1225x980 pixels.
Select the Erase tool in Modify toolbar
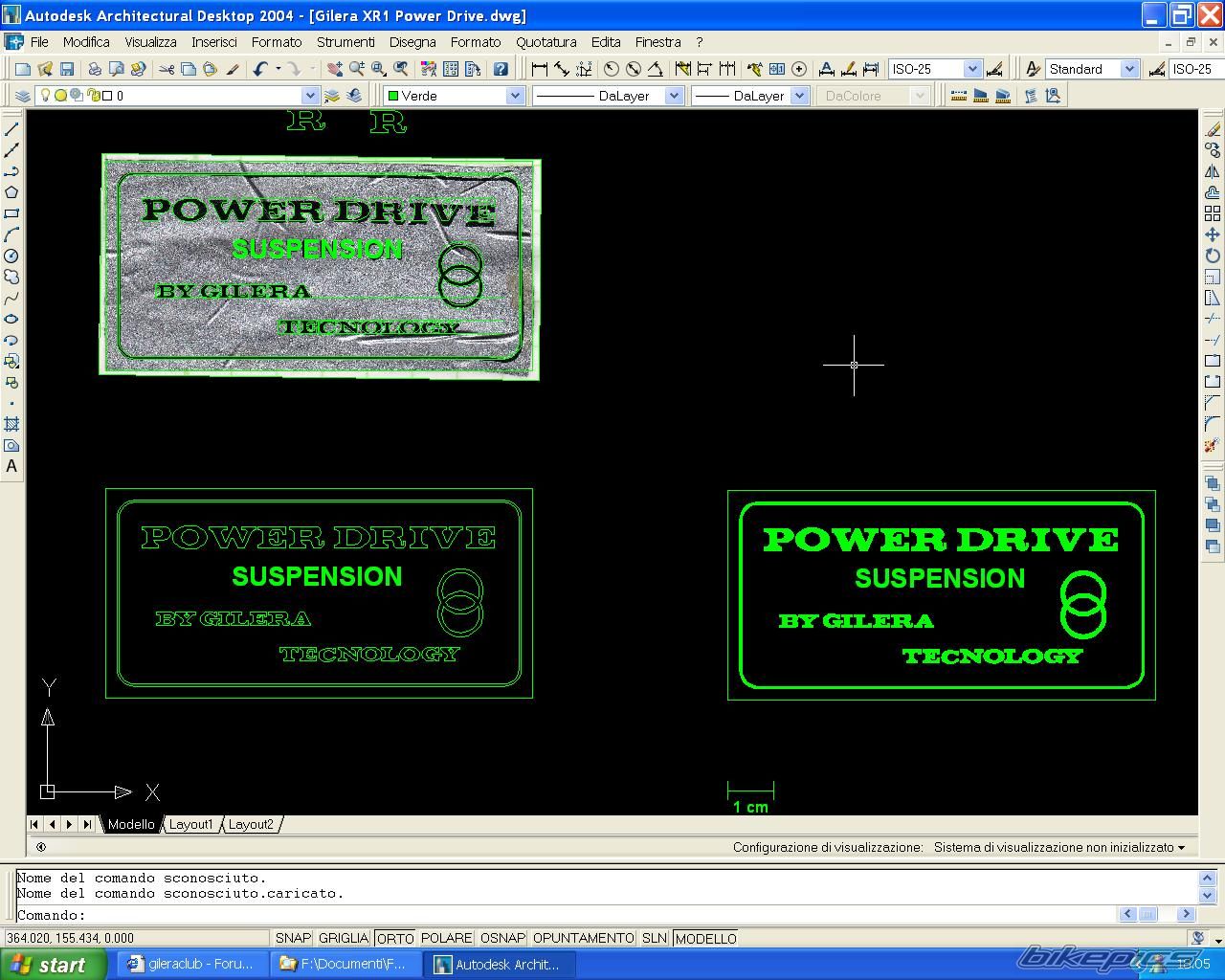click(1213, 129)
